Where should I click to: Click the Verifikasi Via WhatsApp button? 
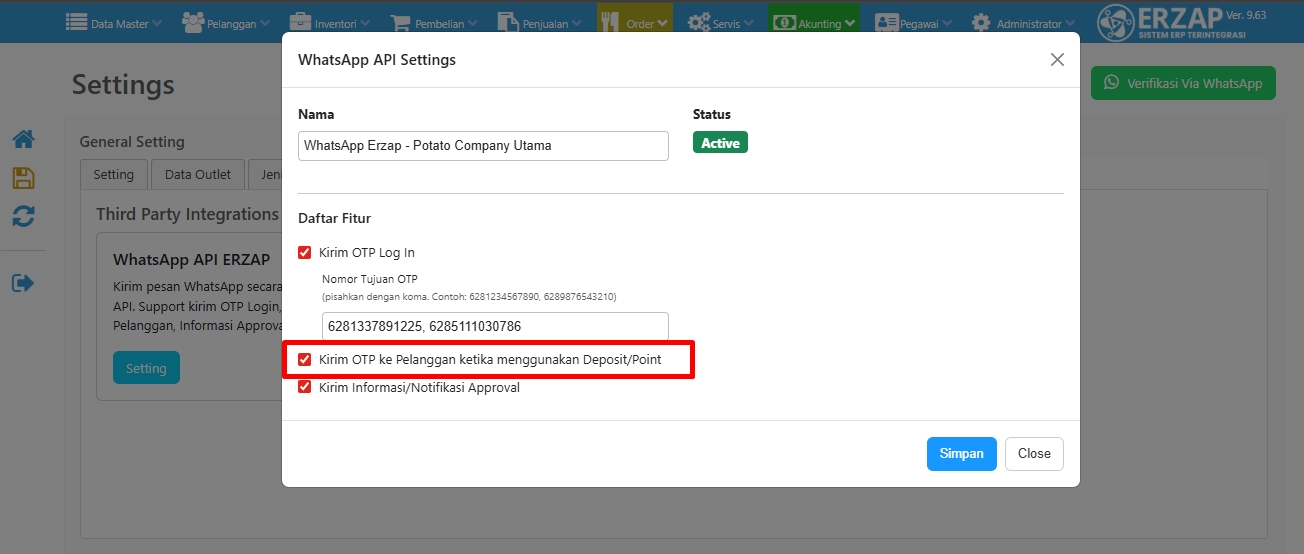click(x=1183, y=84)
